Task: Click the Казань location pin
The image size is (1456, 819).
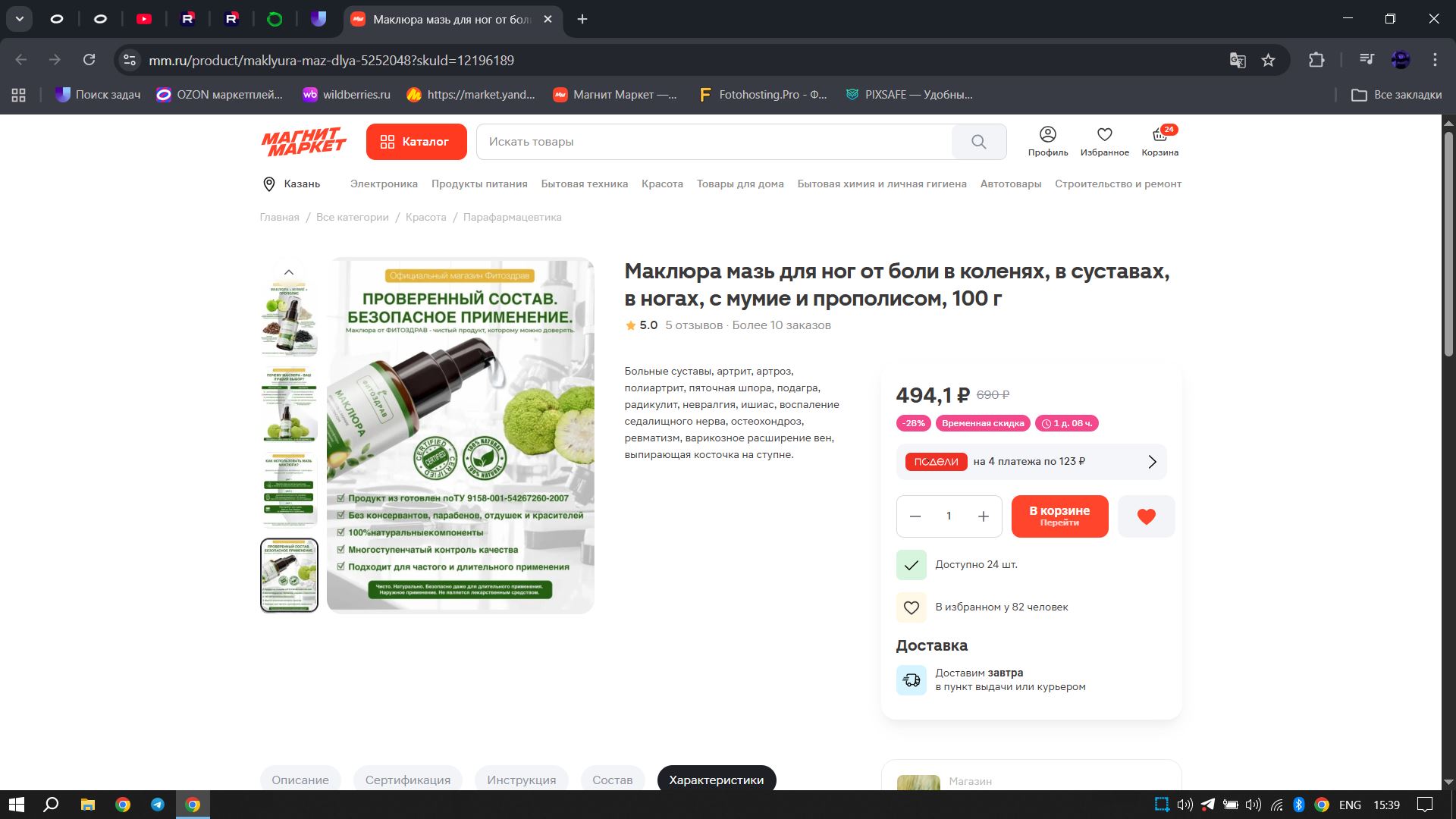Action: pos(268,184)
